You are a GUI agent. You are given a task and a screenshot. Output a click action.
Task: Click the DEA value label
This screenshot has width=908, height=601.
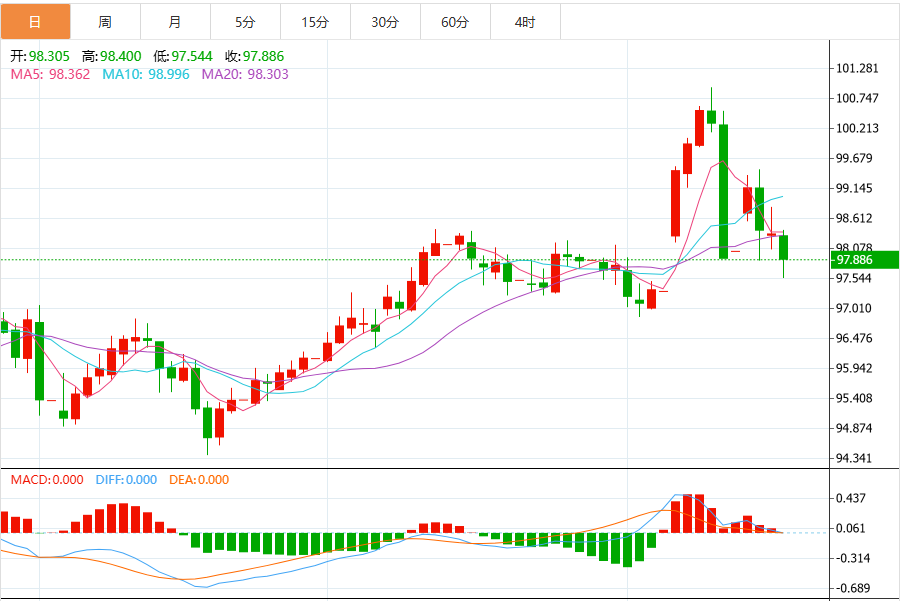[199, 480]
